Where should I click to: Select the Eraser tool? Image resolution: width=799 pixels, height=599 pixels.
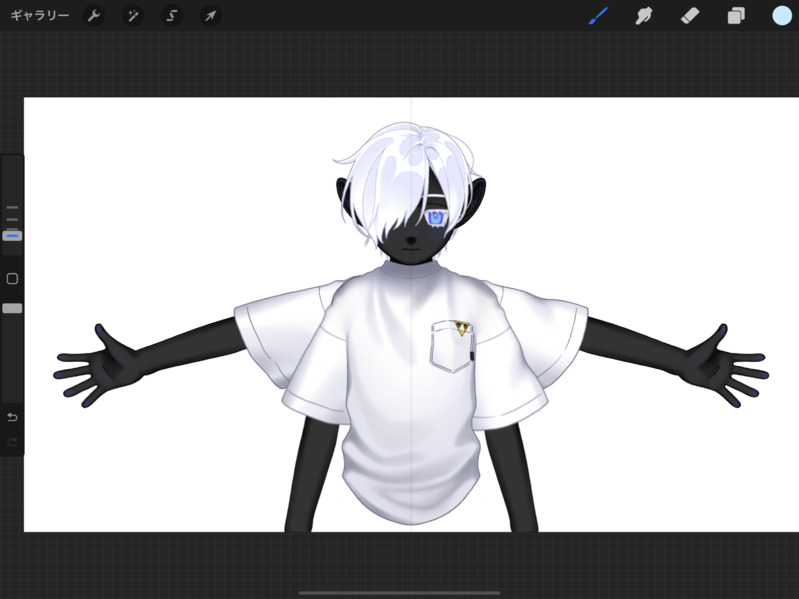[690, 16]
